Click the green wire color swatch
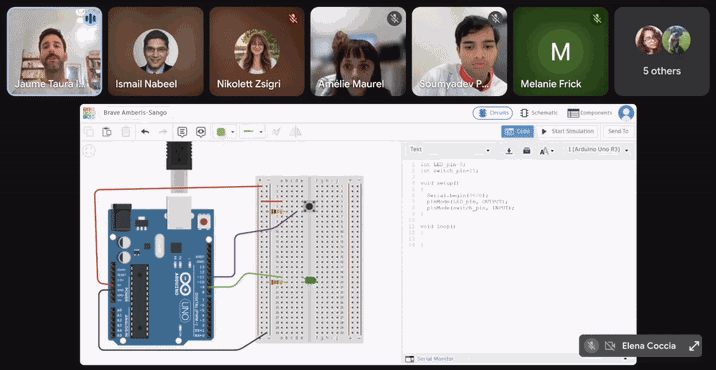 (x=221, y=132)
